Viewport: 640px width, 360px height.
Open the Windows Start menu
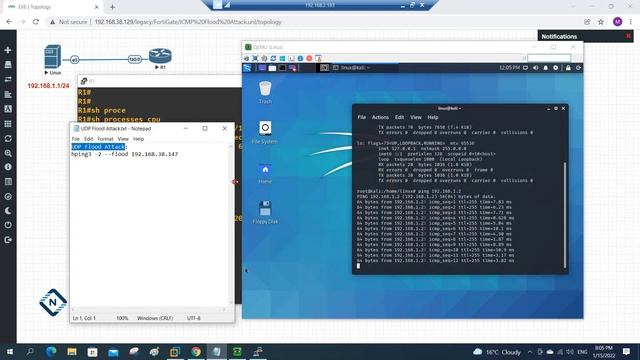(x=9, y=351)
